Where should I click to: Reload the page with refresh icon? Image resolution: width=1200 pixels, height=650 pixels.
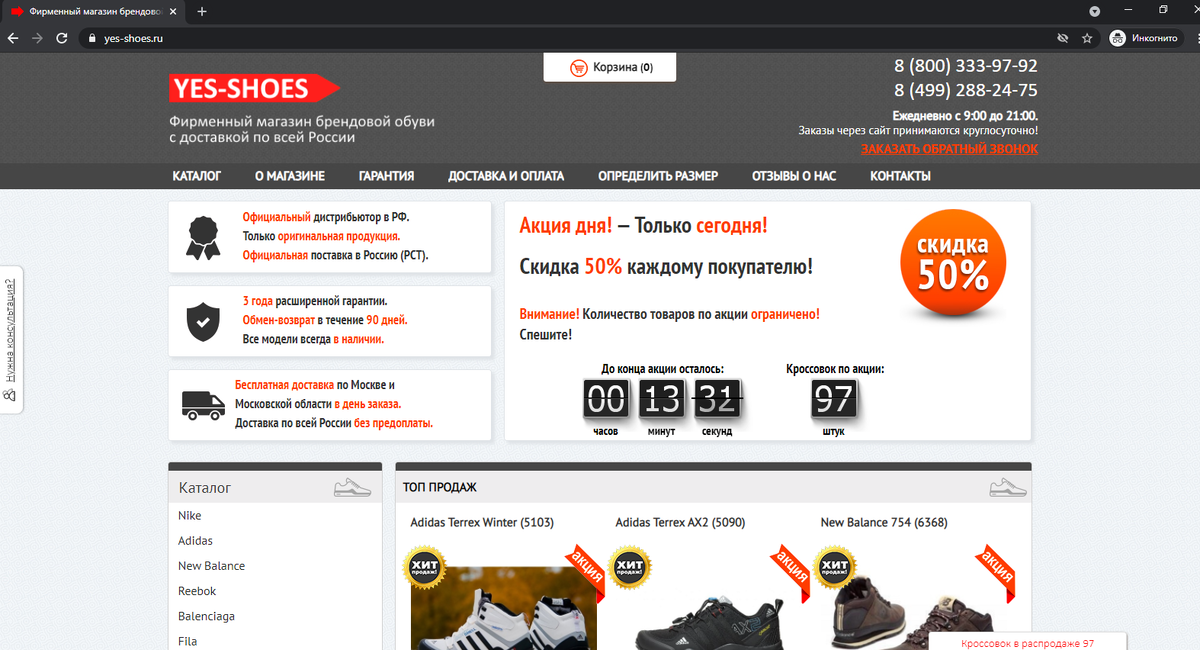pos(62,38)
